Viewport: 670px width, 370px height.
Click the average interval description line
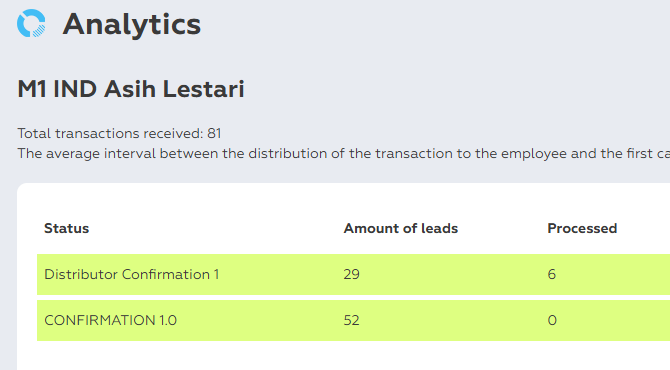click(x=344, y=153)
